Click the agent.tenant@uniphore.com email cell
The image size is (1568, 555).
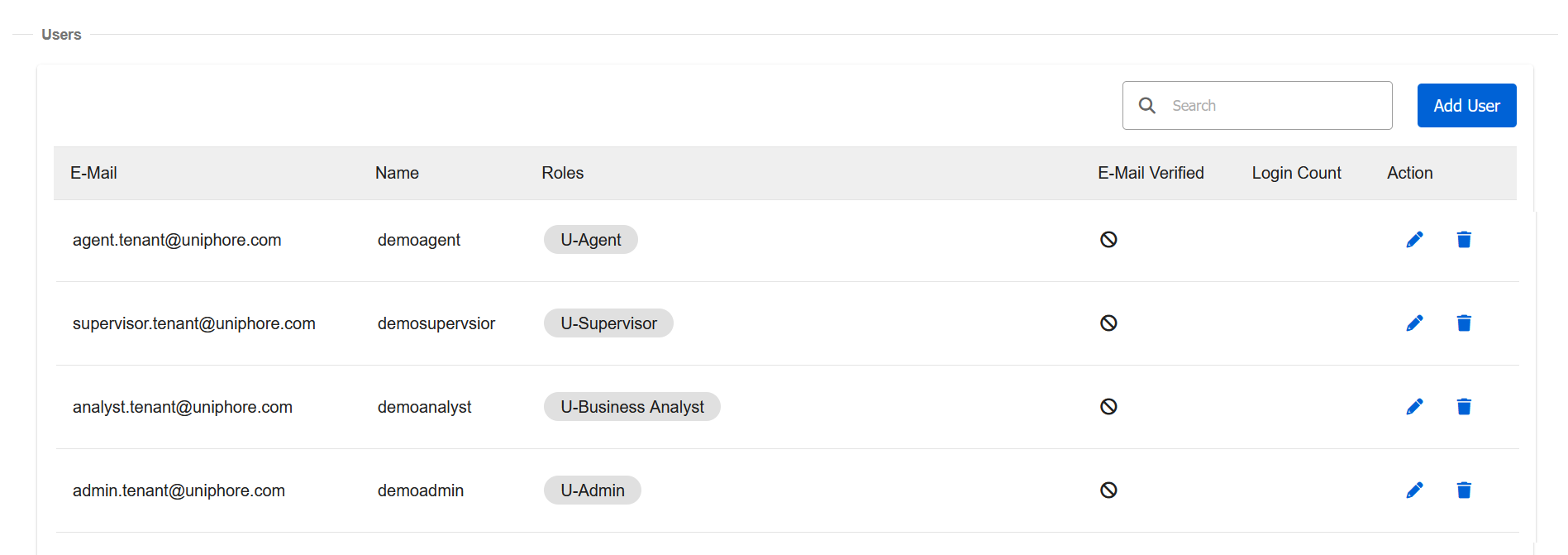click(177, 240)
